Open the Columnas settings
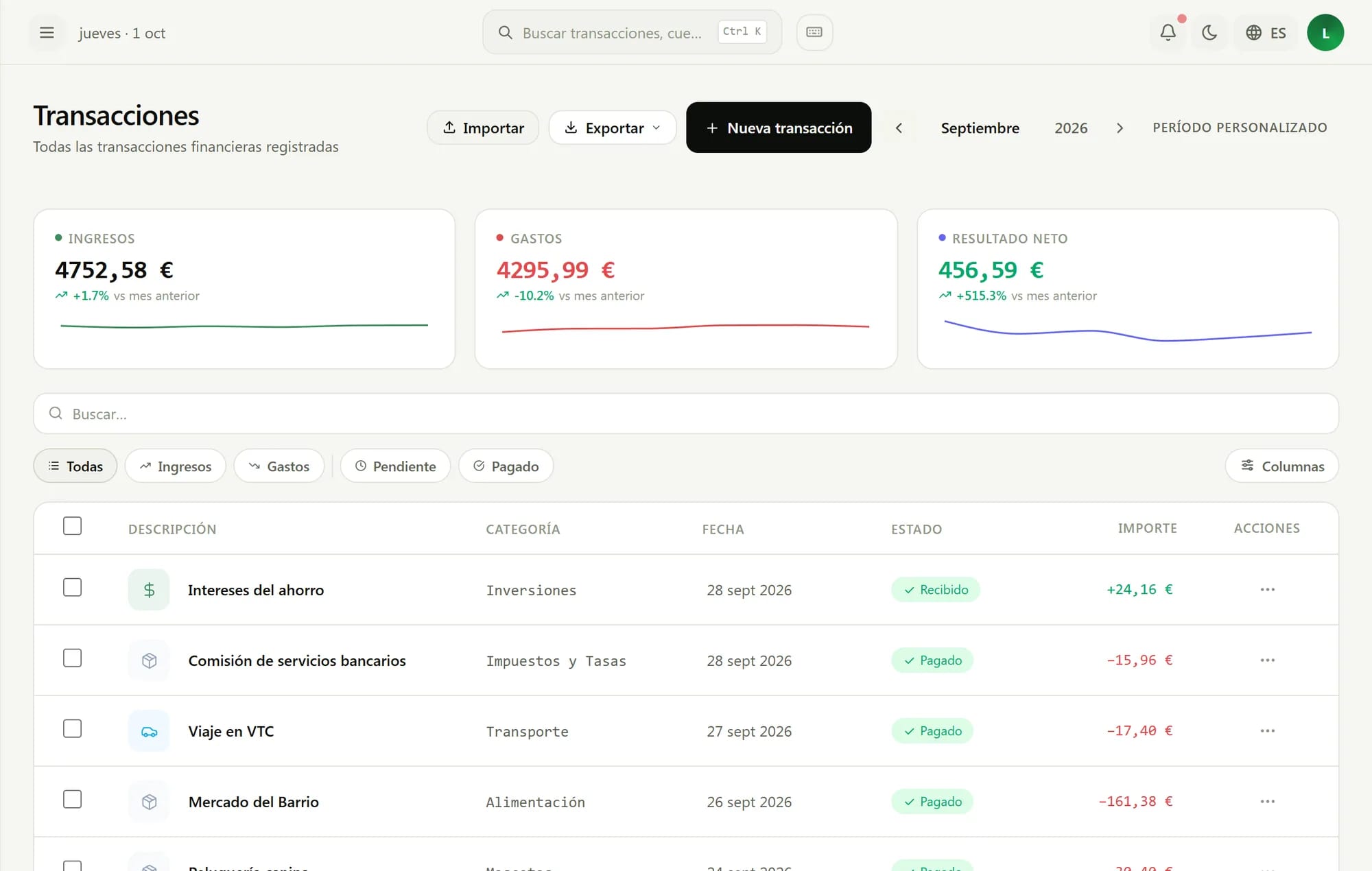The width and height of the screenshot is (1372, 871). click(1281, 466)
